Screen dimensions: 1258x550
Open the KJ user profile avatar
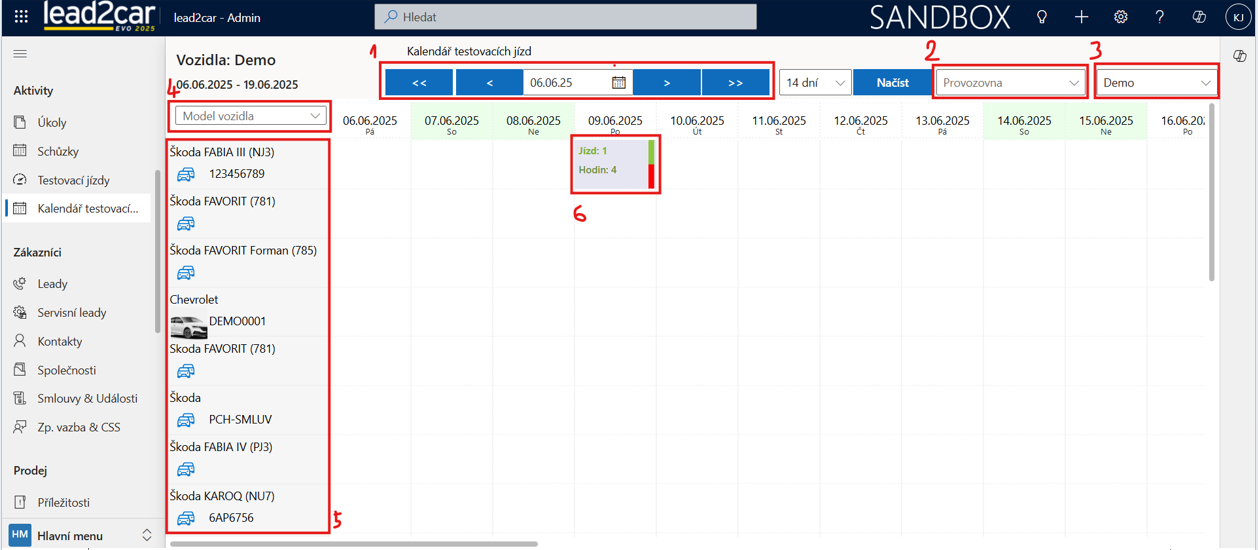pyautogui.click(x=1238, y=17)
